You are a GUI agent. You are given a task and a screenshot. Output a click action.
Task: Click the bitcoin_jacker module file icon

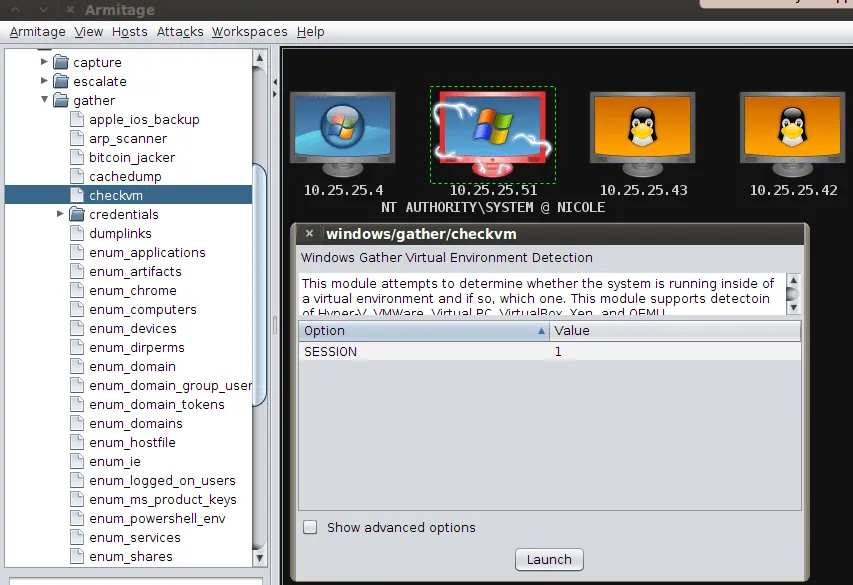click(77, 158)
